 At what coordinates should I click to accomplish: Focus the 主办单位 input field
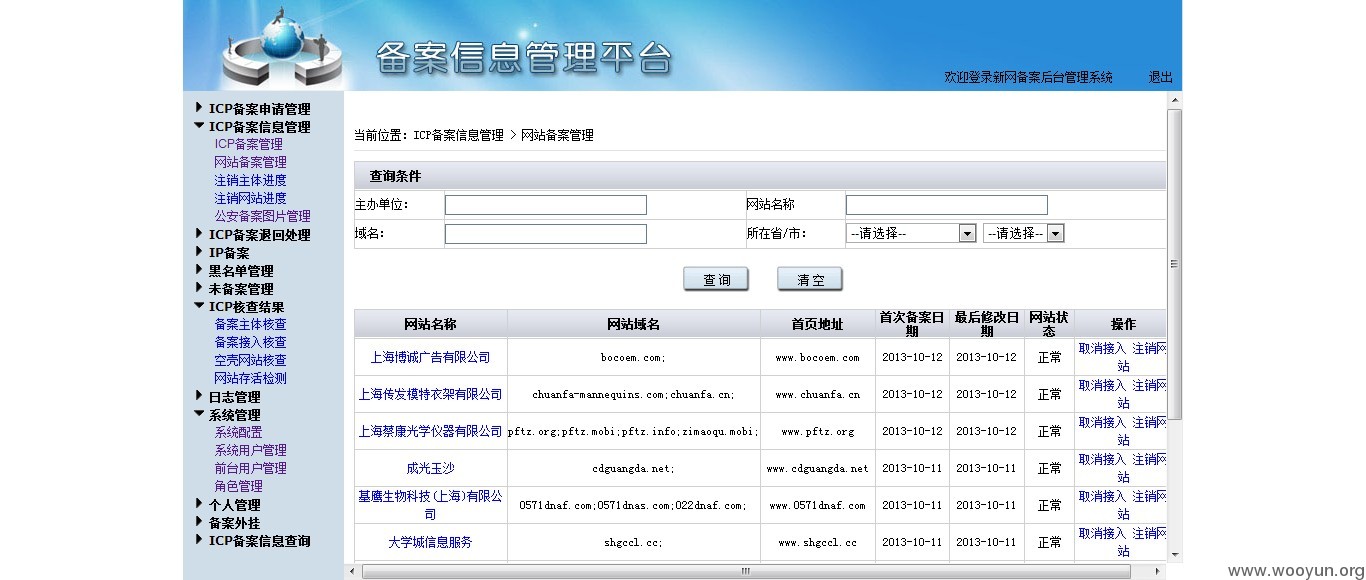click(x=546, y=205)
